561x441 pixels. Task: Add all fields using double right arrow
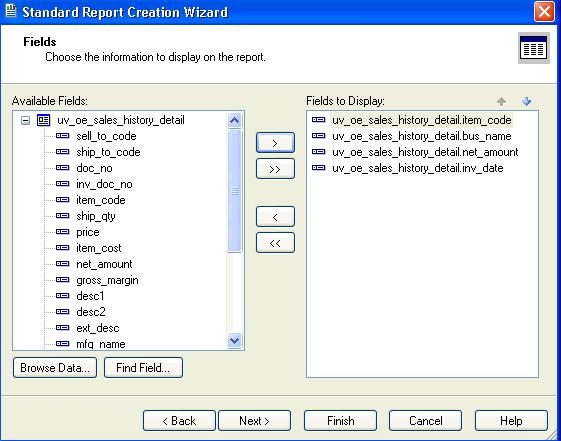275,169
